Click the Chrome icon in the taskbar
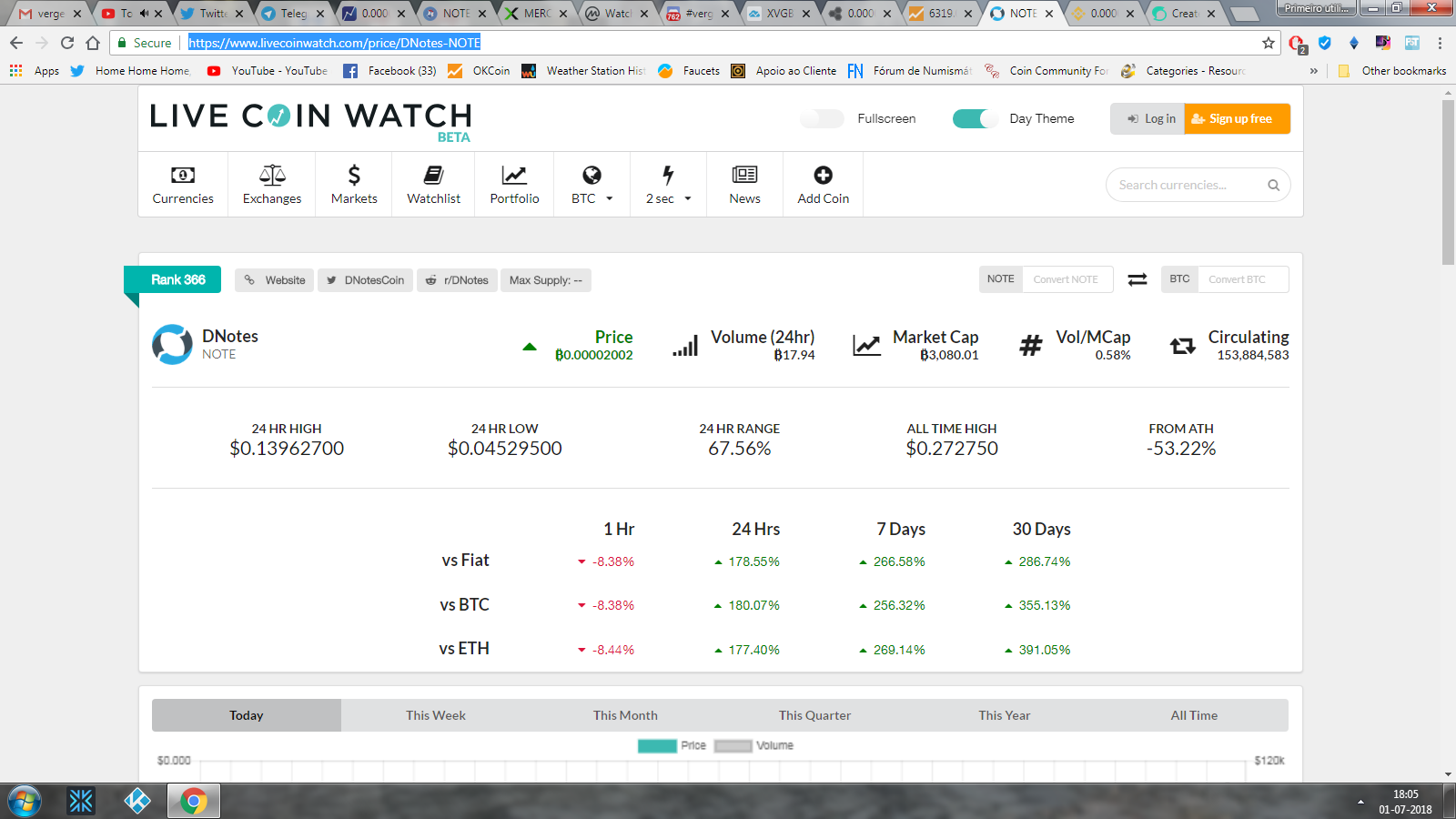This screenshot has height=819, width=1456. coord(193,802)
